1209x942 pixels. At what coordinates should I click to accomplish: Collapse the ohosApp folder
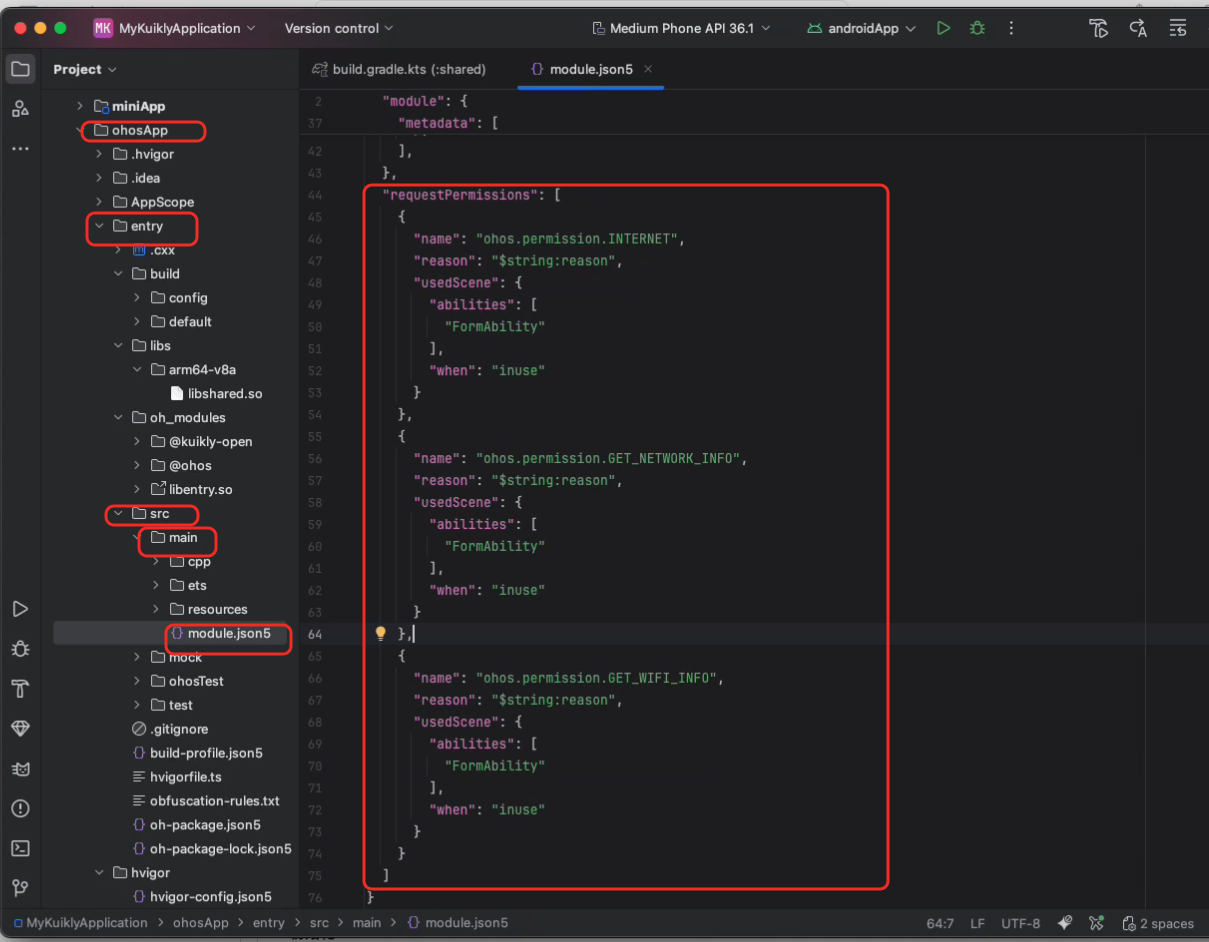[x=81, y=130]
